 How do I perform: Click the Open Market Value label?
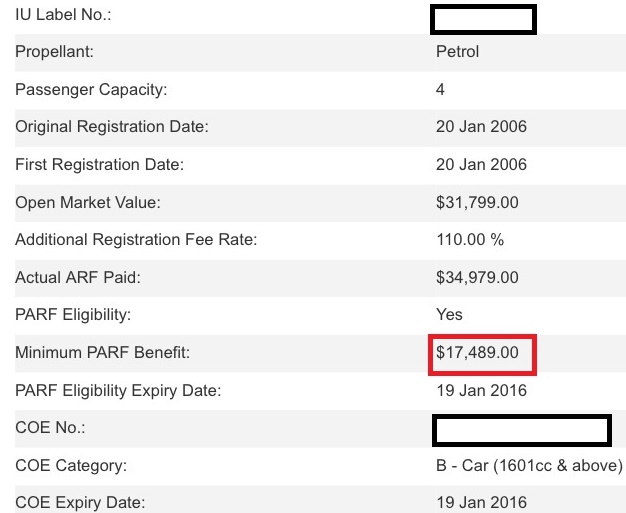[x=88, y=202]
